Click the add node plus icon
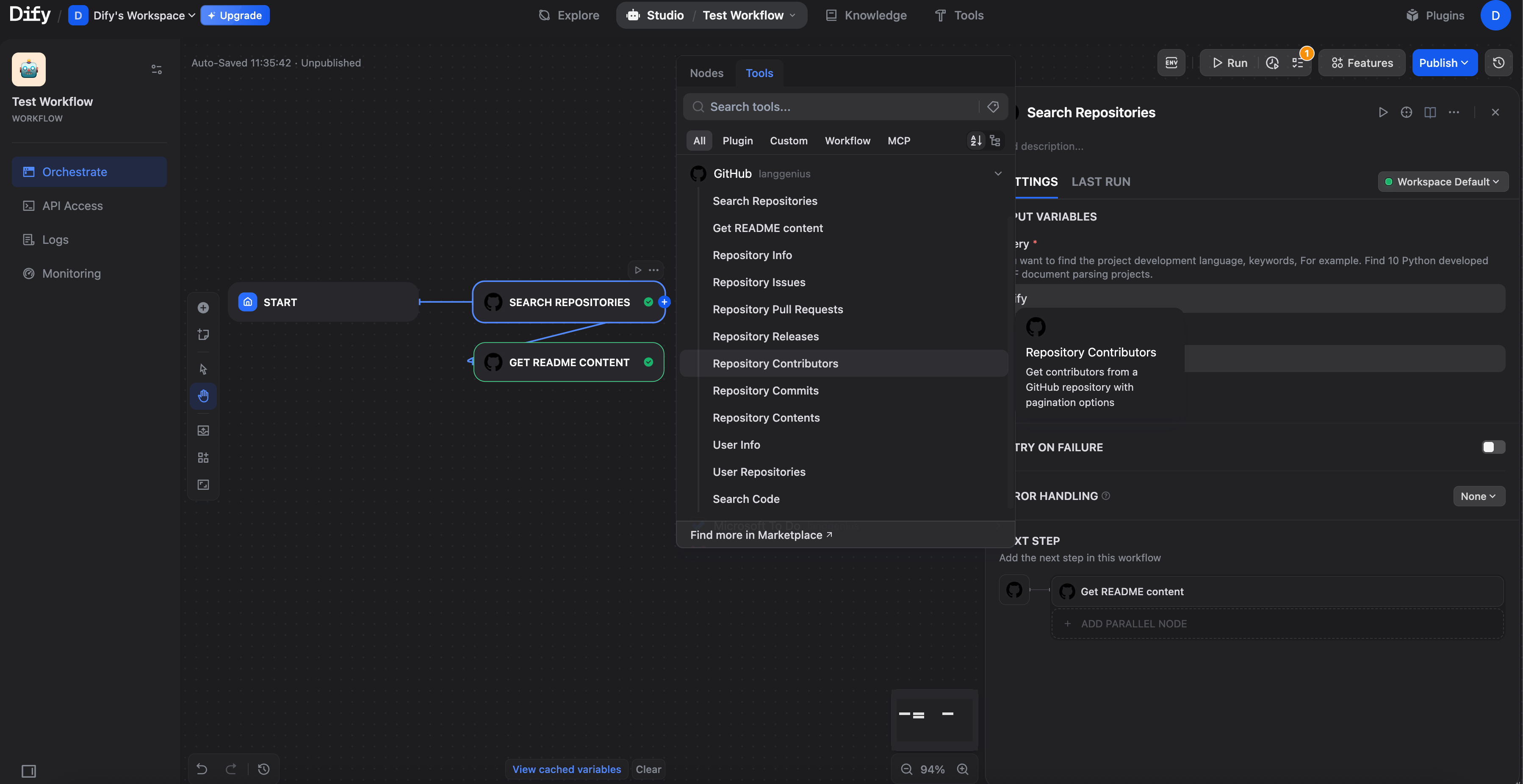The height and width of the screenshot is (784, 1523). 203,308
